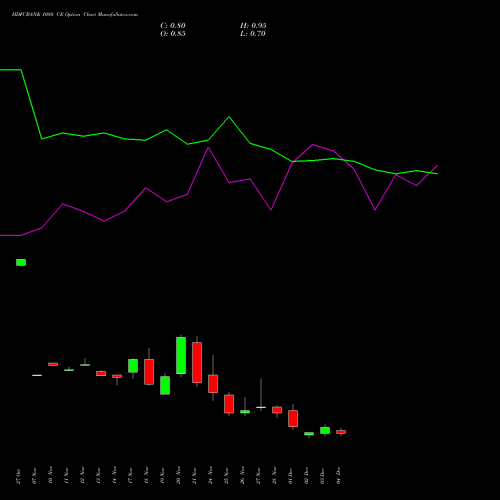Click the close price value C: 0.80
The height and width of the screenshot is (500, 500).
pyautogui.click(x=173, y=26)
